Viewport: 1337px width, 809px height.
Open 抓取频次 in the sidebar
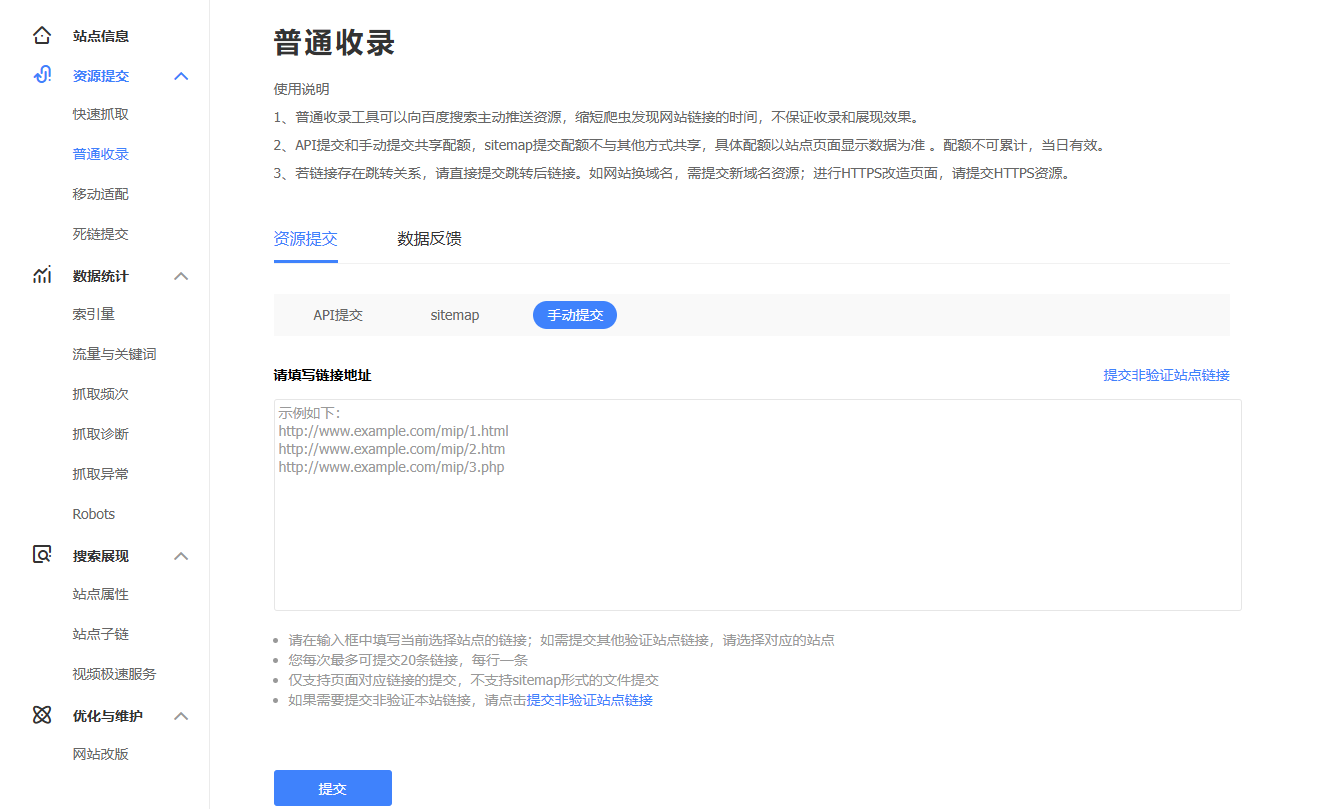click(101, 394)
